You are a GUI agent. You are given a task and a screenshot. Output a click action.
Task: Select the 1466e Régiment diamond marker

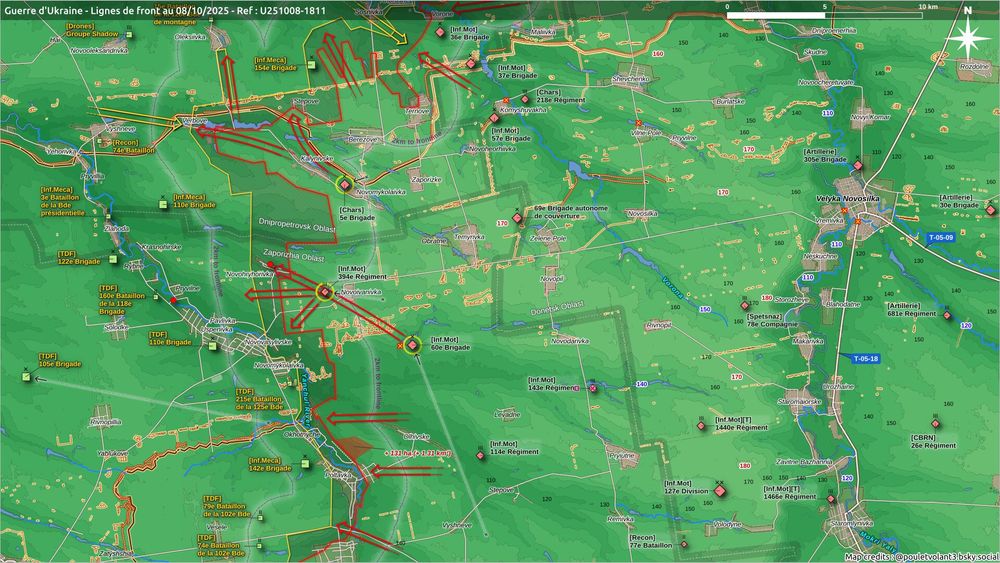pos(831,499)
